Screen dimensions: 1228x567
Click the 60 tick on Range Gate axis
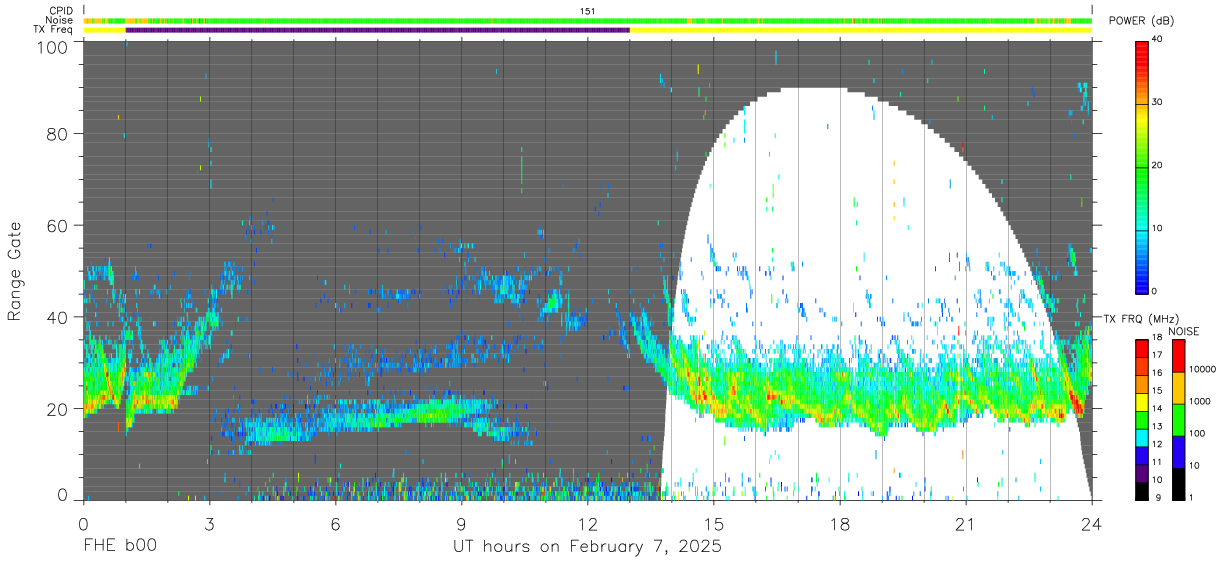coord(57,226)
